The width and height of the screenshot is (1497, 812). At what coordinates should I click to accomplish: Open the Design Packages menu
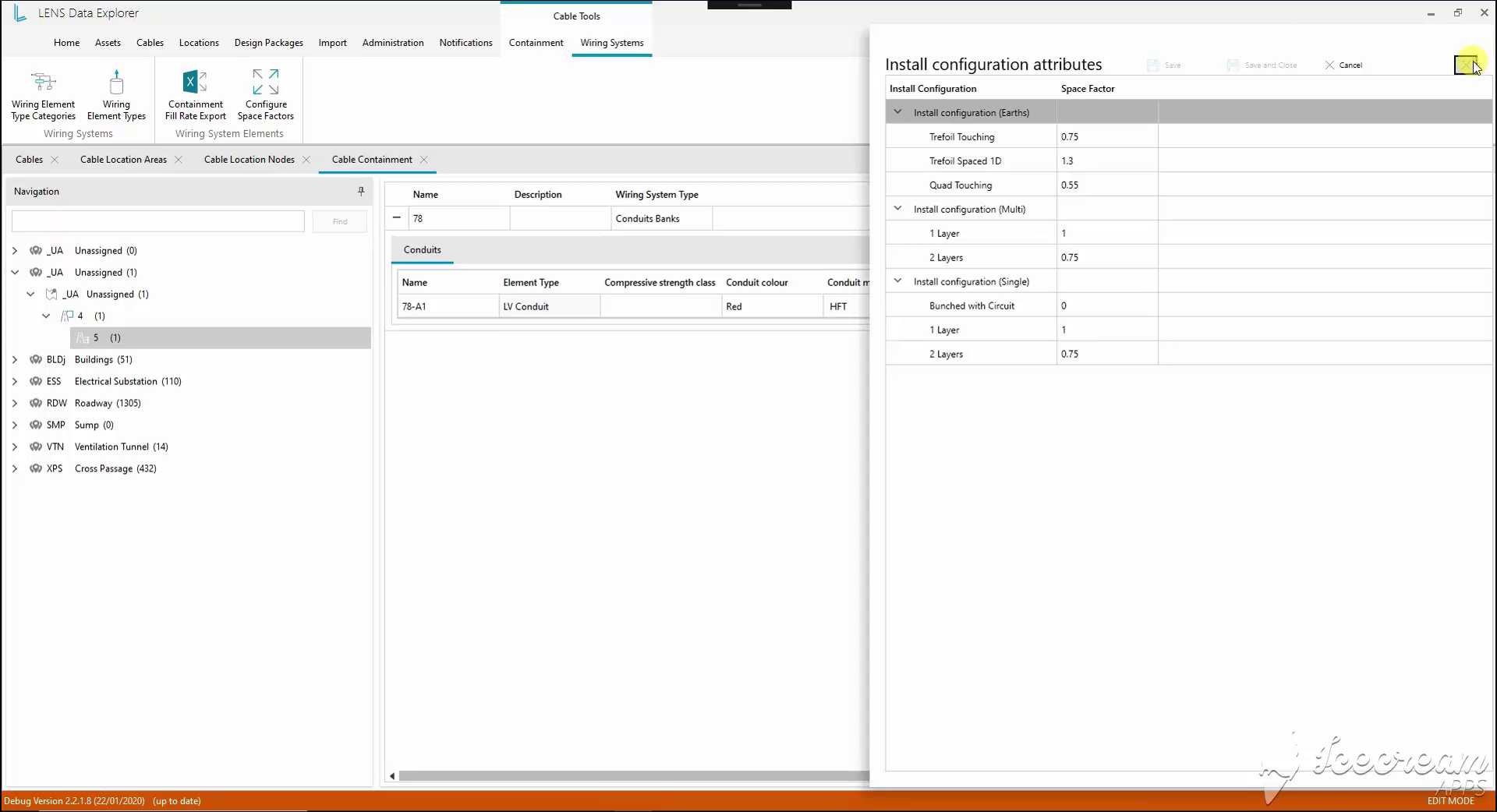tap(269, 43)
